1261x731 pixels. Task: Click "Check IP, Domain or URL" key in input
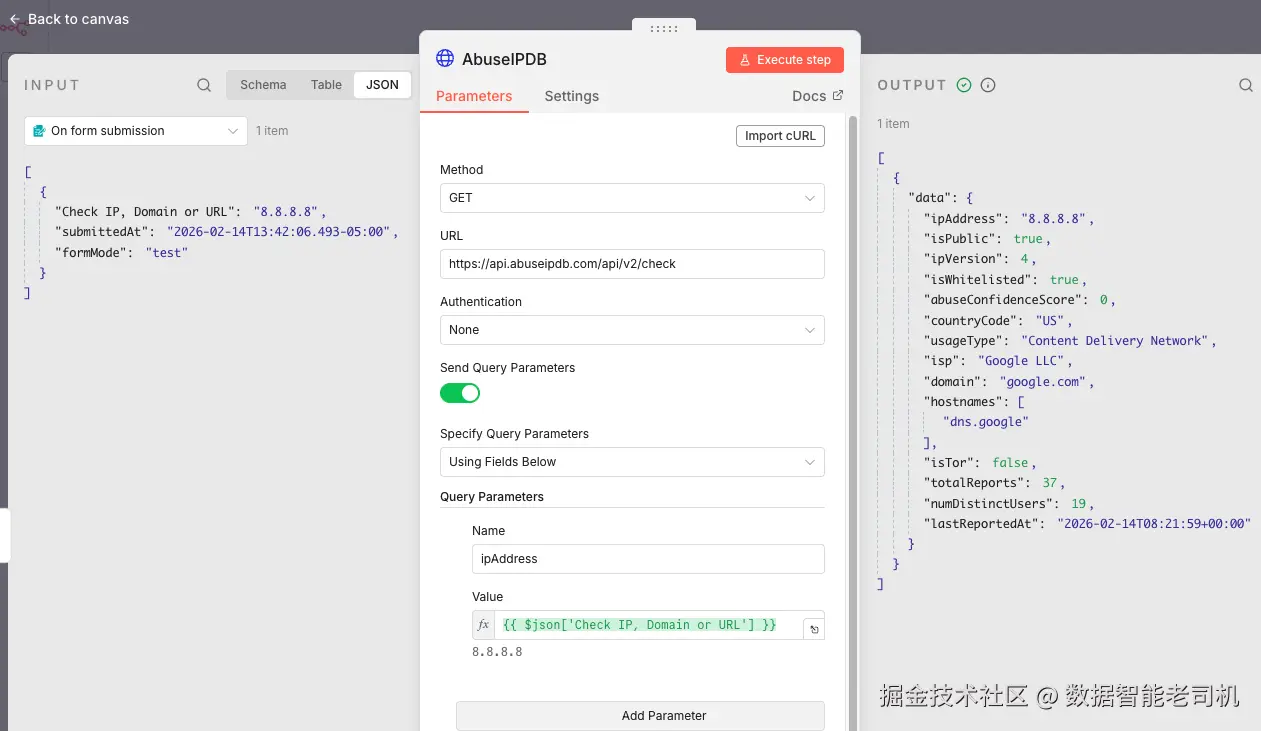147,212
